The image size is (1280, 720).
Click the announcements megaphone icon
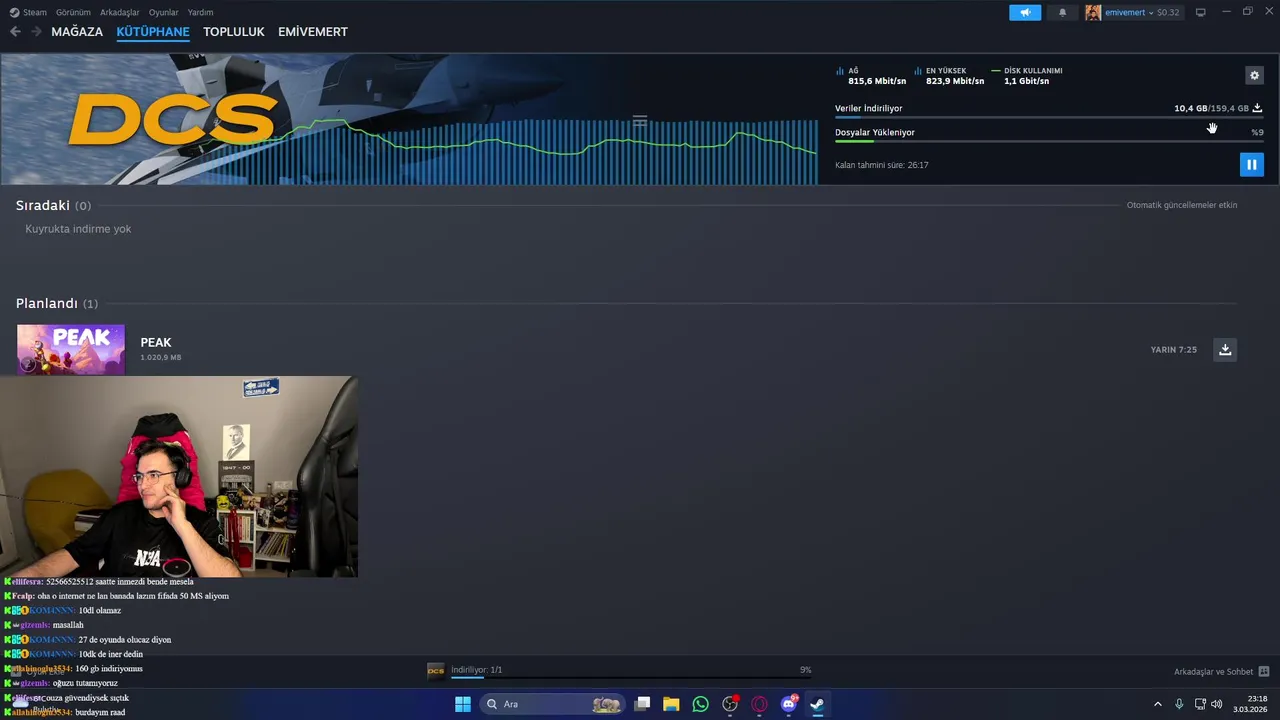[x=1025, y=12]
